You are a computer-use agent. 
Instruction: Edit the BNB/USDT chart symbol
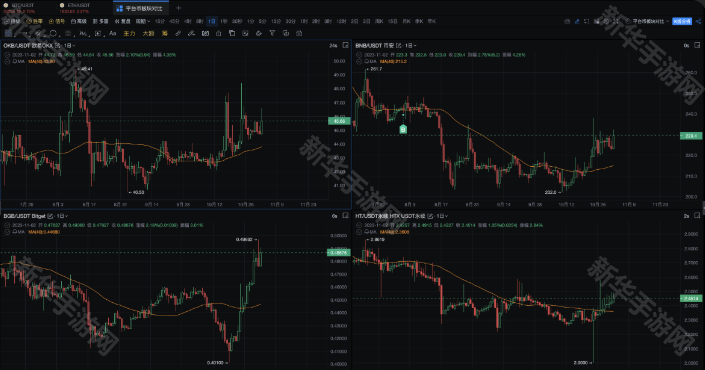click(x=399, y=45)
